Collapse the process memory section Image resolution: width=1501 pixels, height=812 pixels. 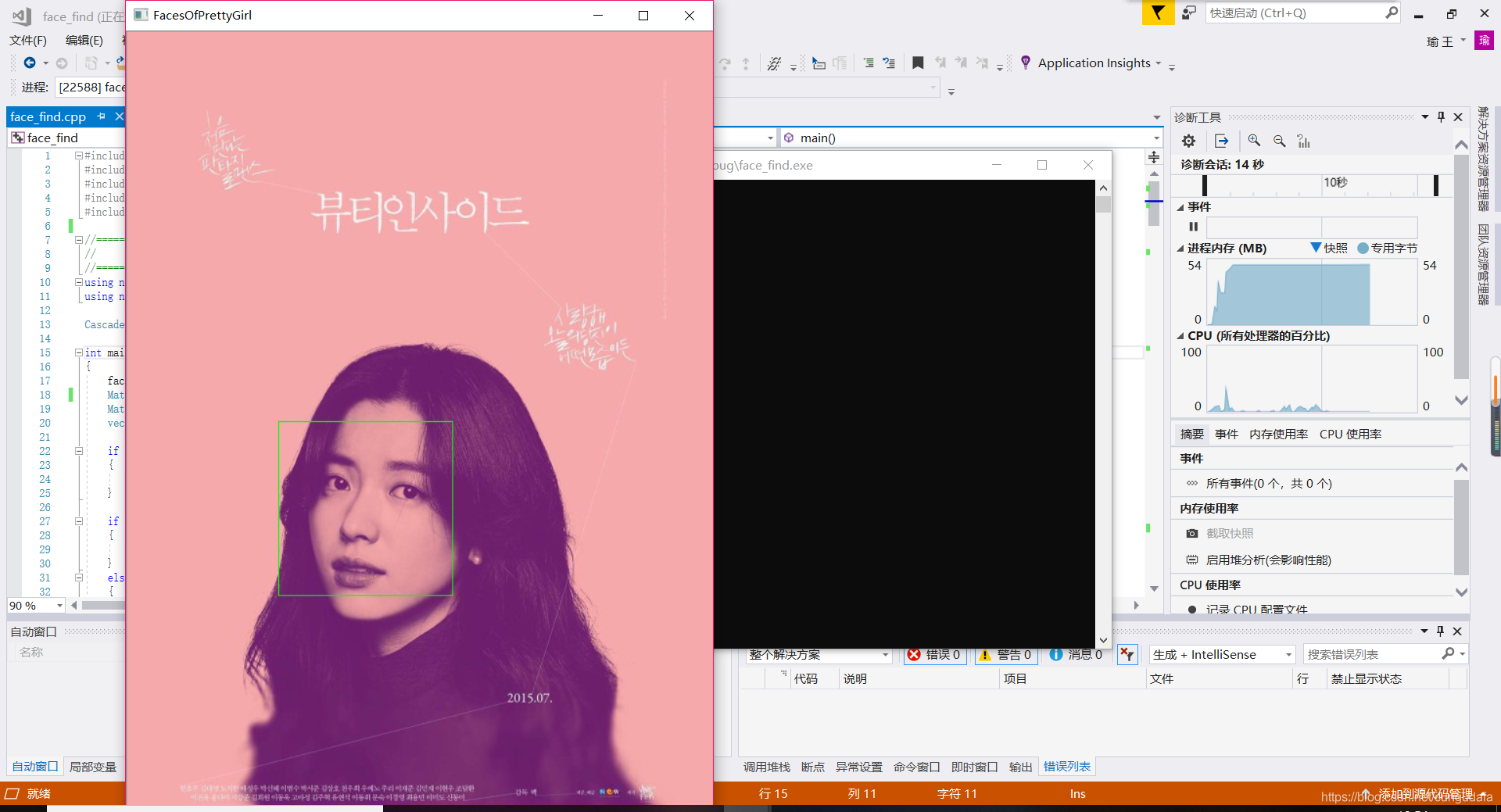[1180, 249]
